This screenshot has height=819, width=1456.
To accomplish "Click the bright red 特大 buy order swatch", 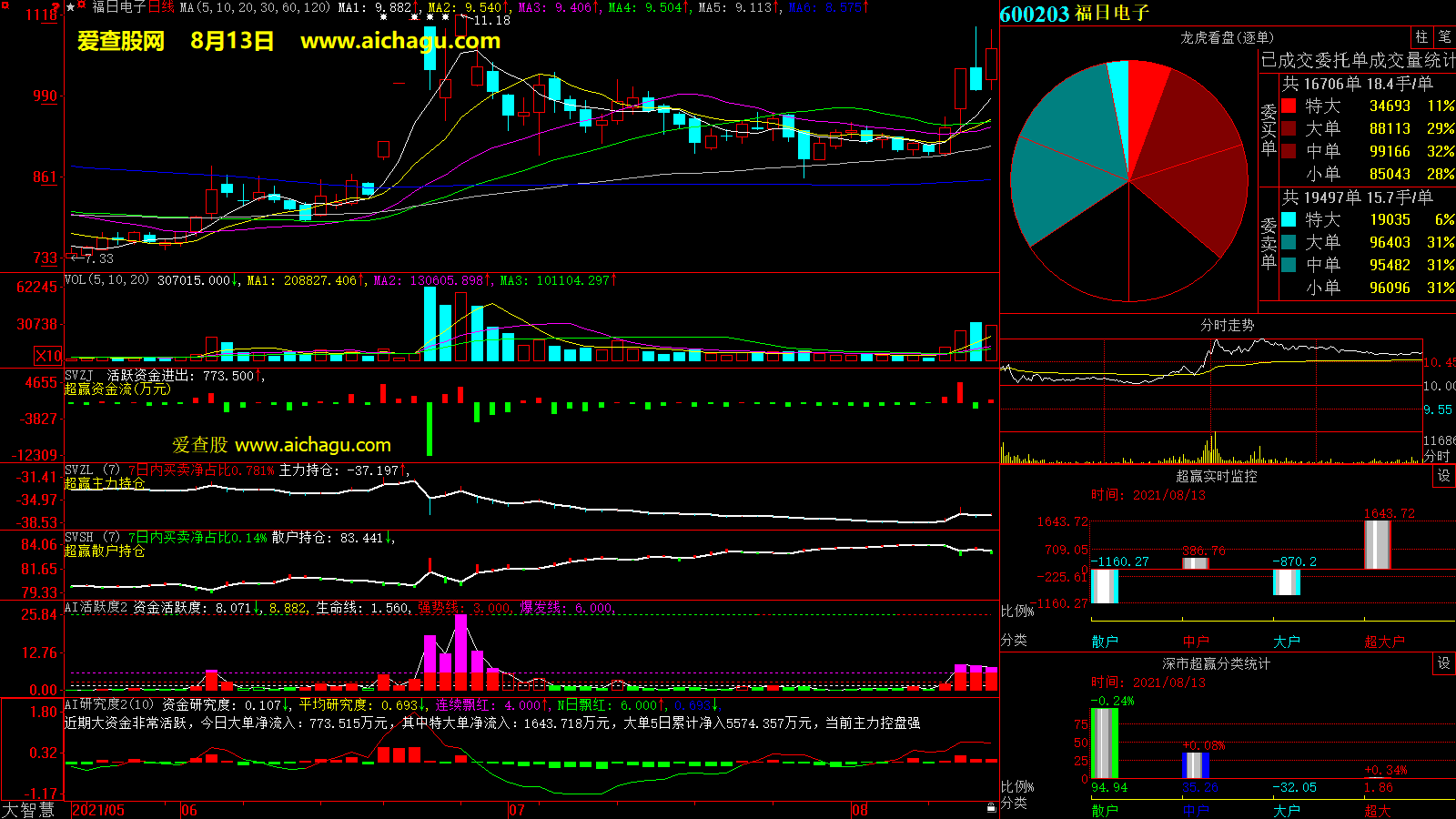I will point(1289,106).
